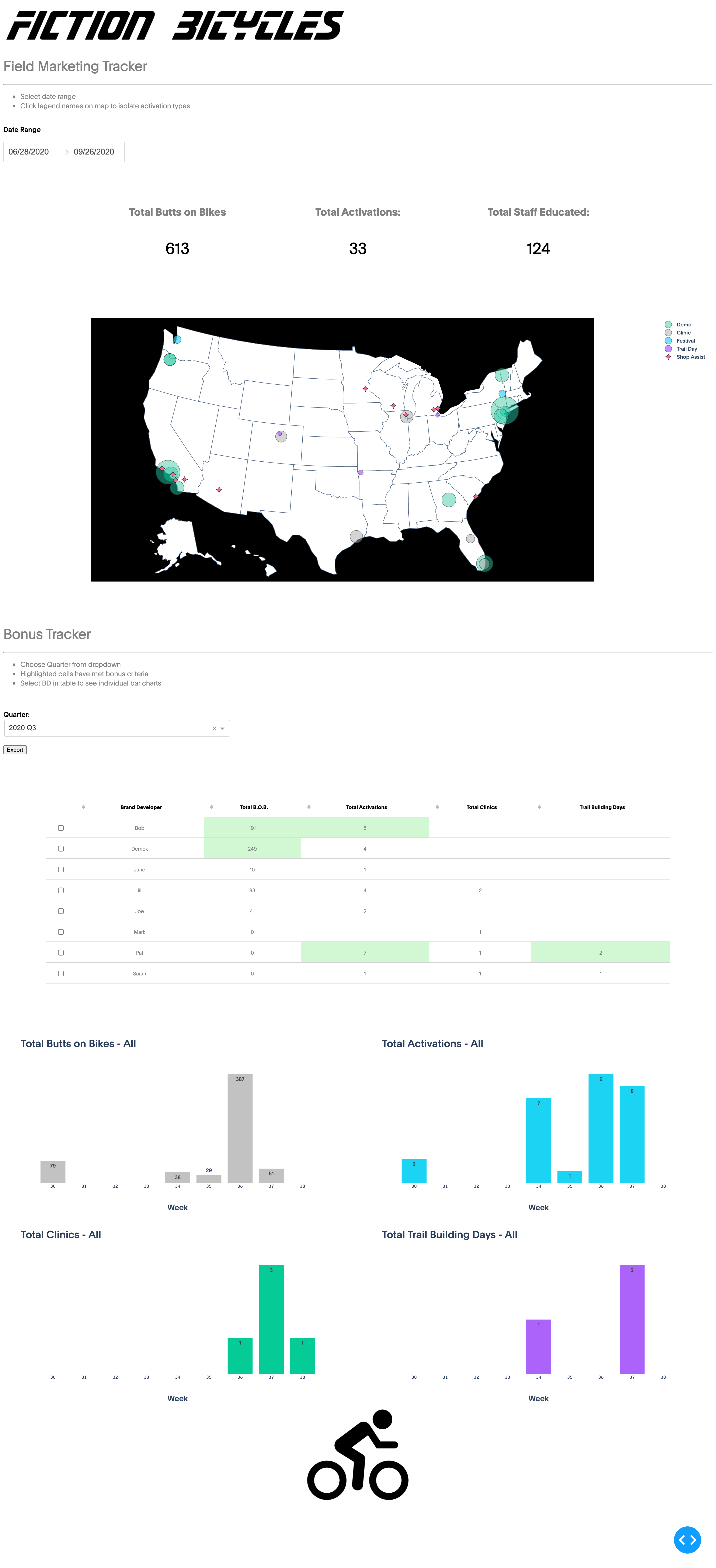This screenshot has width=716, height=1568.
Task: Click sort arrows for Total Activations
Action: tap(309, 807)
